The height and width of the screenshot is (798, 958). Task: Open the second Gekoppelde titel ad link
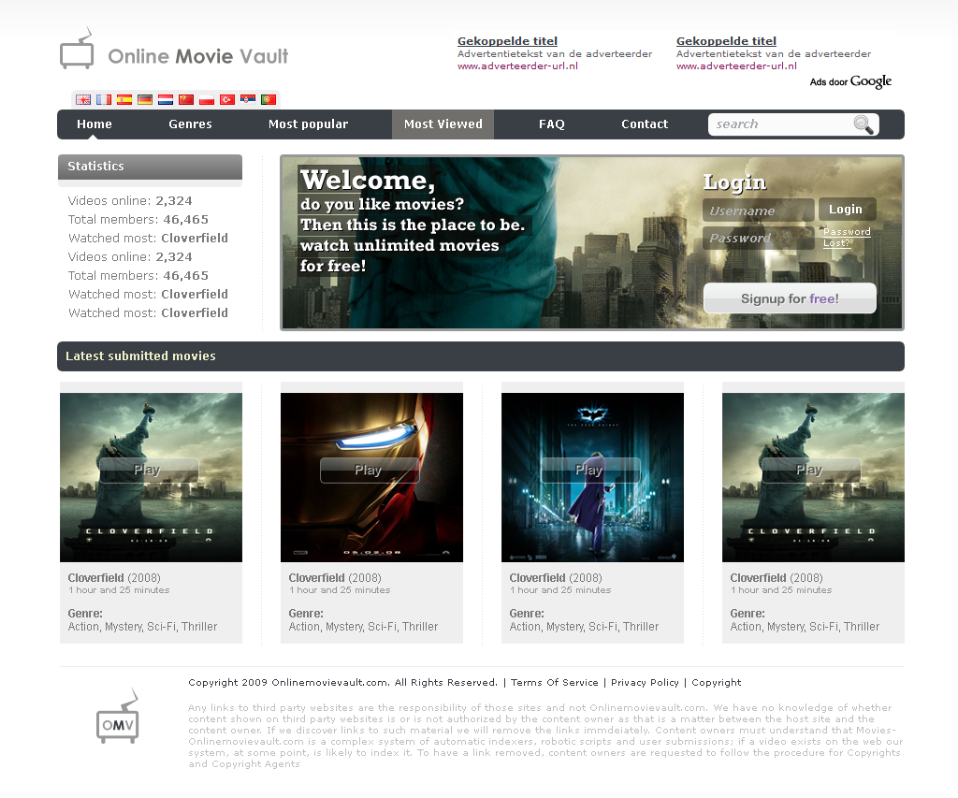(x=726, y=41)
